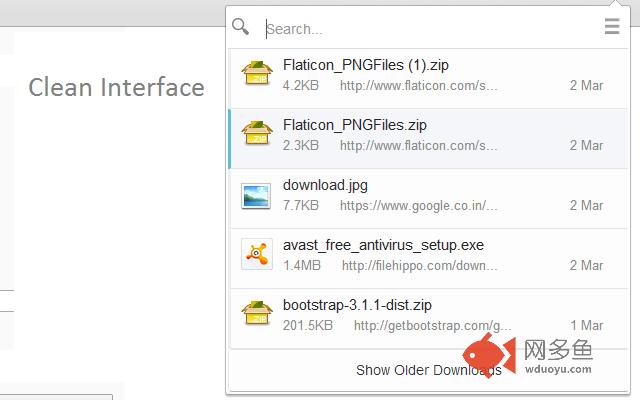Click the 1 Mar date label
This screenshot has width=640, height=400.
(587, 326)
